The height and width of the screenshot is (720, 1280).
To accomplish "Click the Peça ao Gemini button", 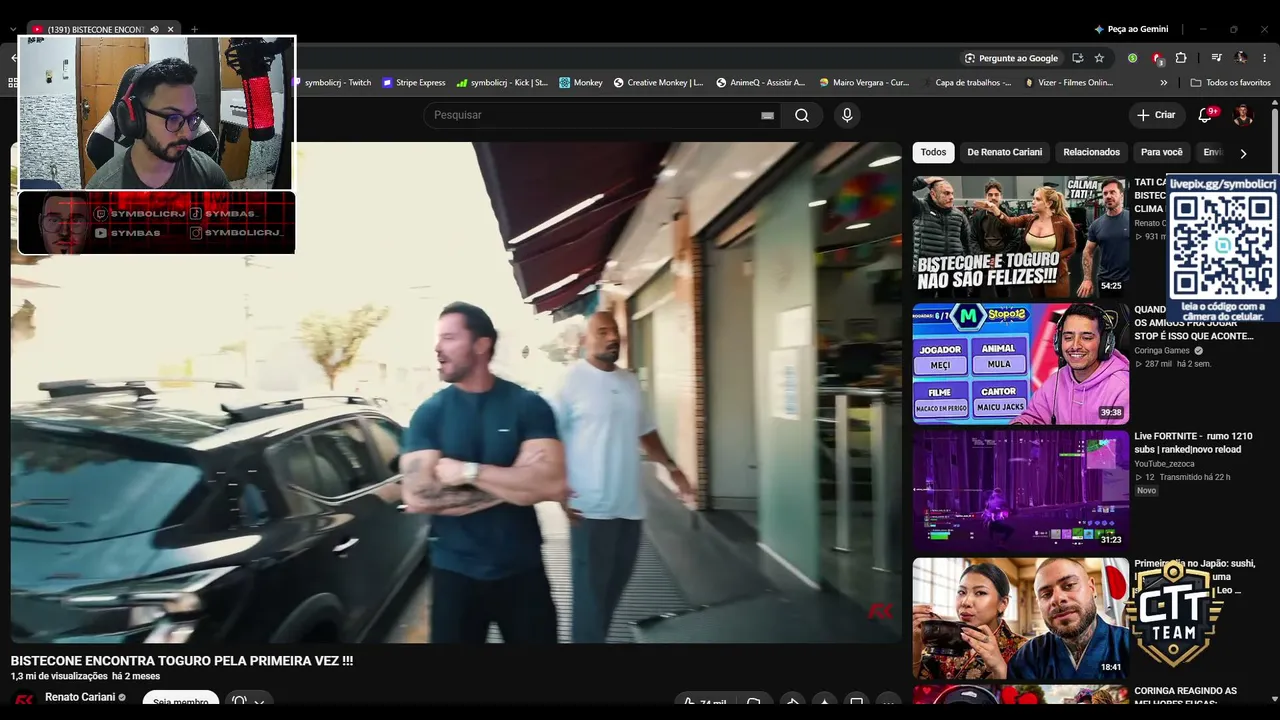I will point(1131,29).
